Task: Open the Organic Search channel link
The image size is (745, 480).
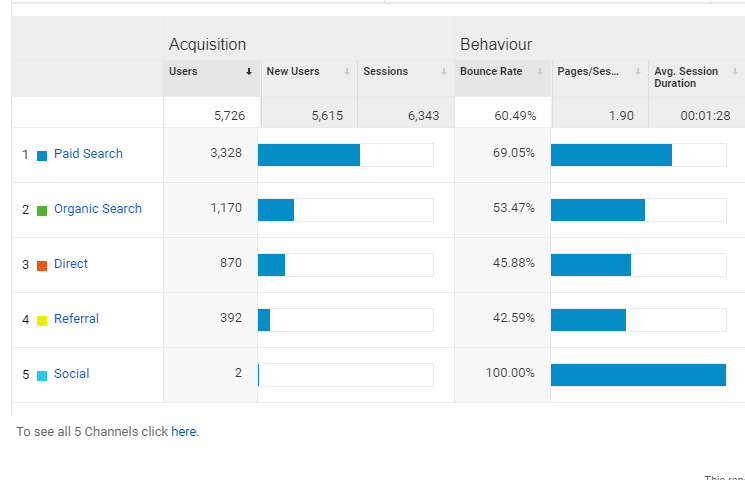Action: click(98, 209)
